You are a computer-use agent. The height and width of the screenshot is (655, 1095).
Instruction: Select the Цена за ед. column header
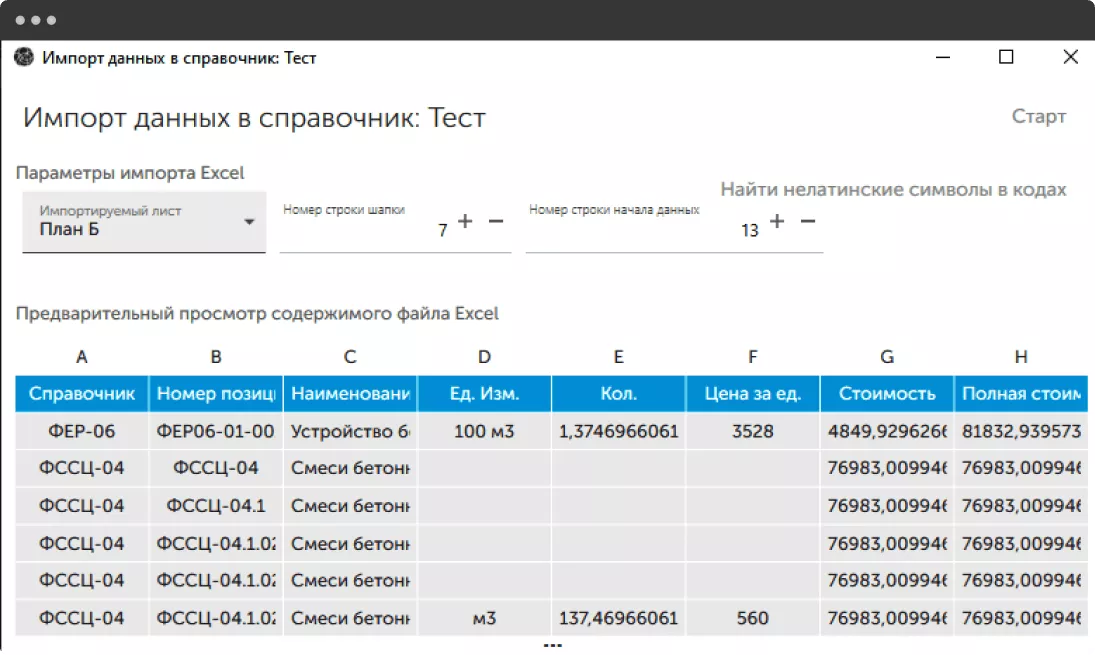click(x=752, y=394)
